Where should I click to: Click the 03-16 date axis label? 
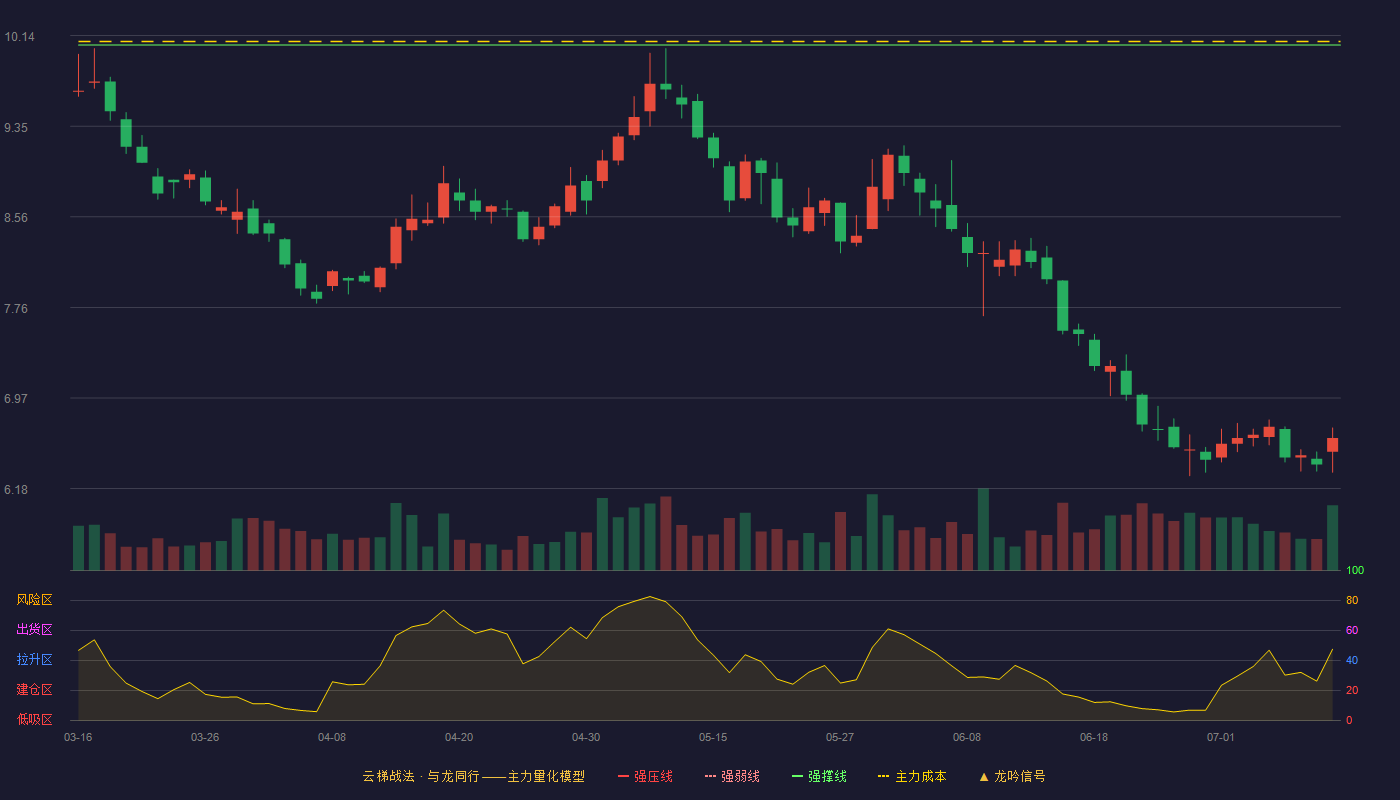78,737
